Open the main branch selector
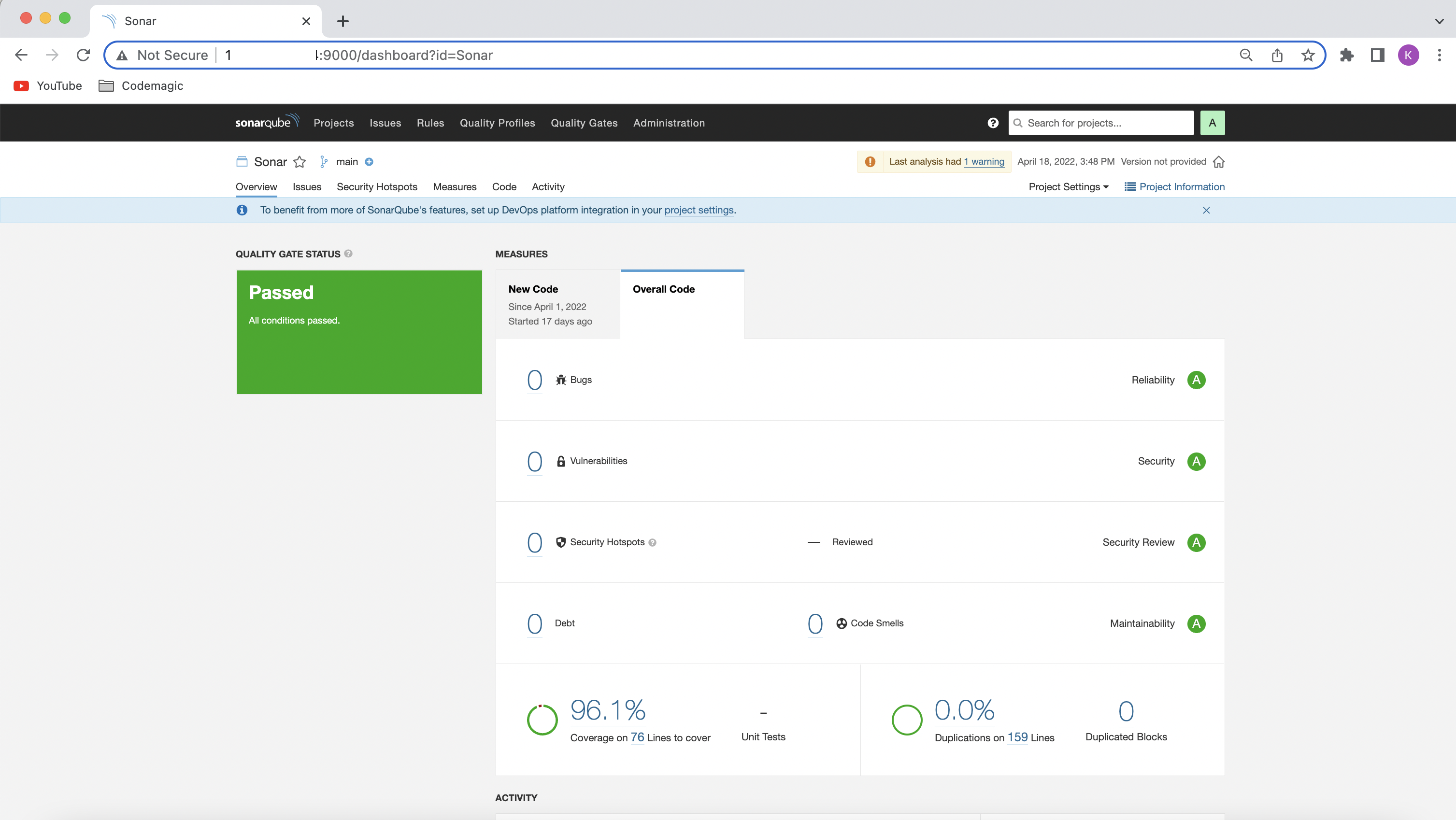1456x820 pixels. [x=346, y=162]
